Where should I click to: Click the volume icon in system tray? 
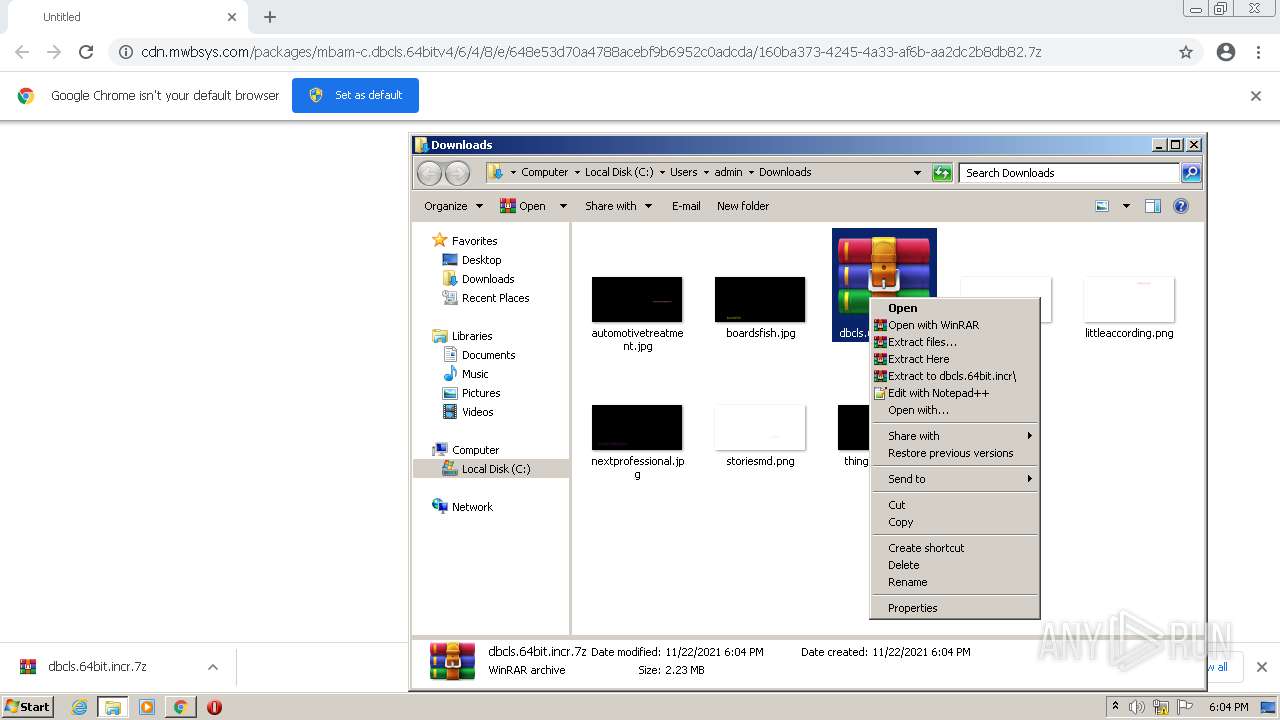(1136, 707)
